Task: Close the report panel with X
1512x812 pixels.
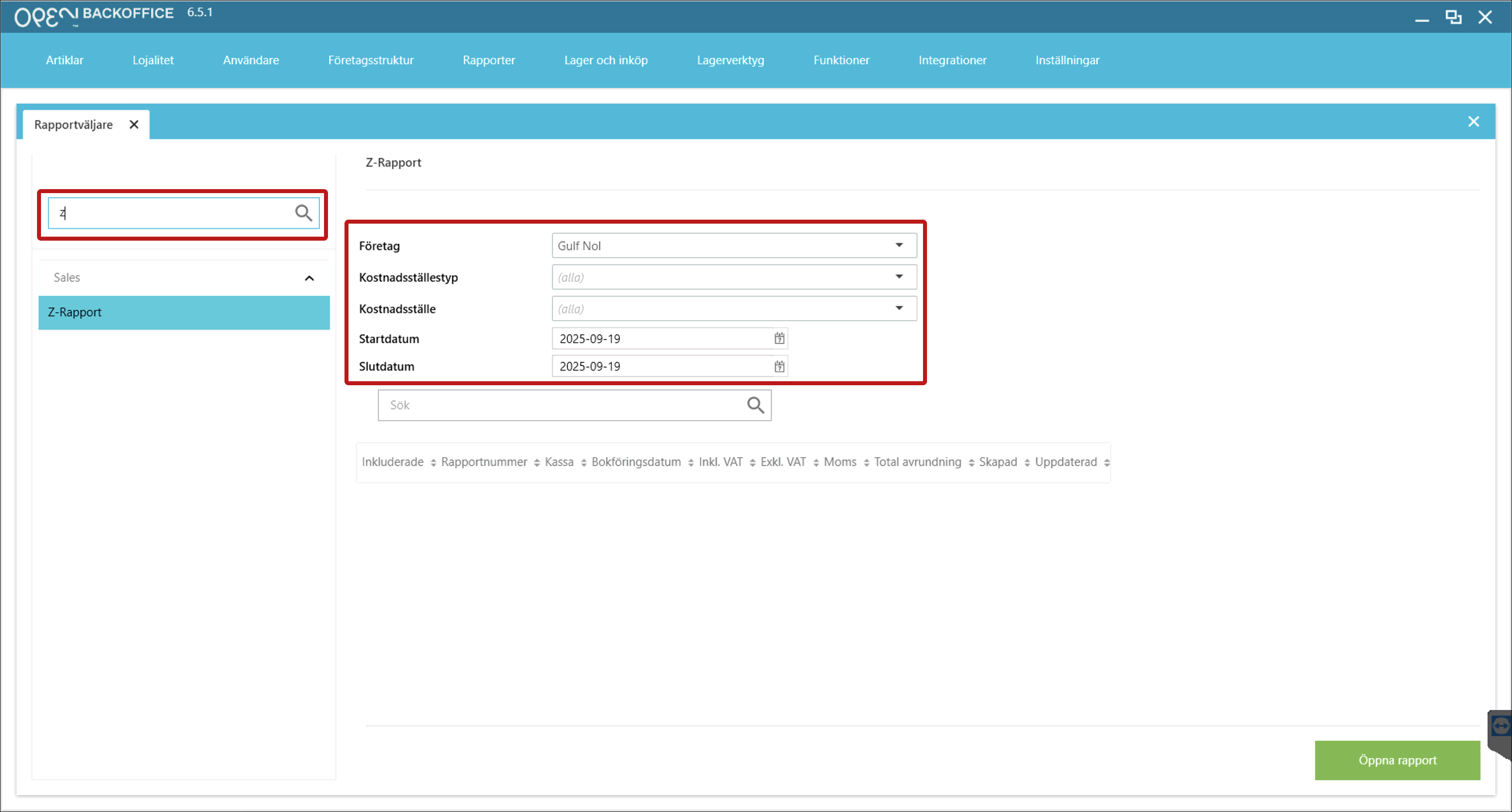Action: [1473, 122]
